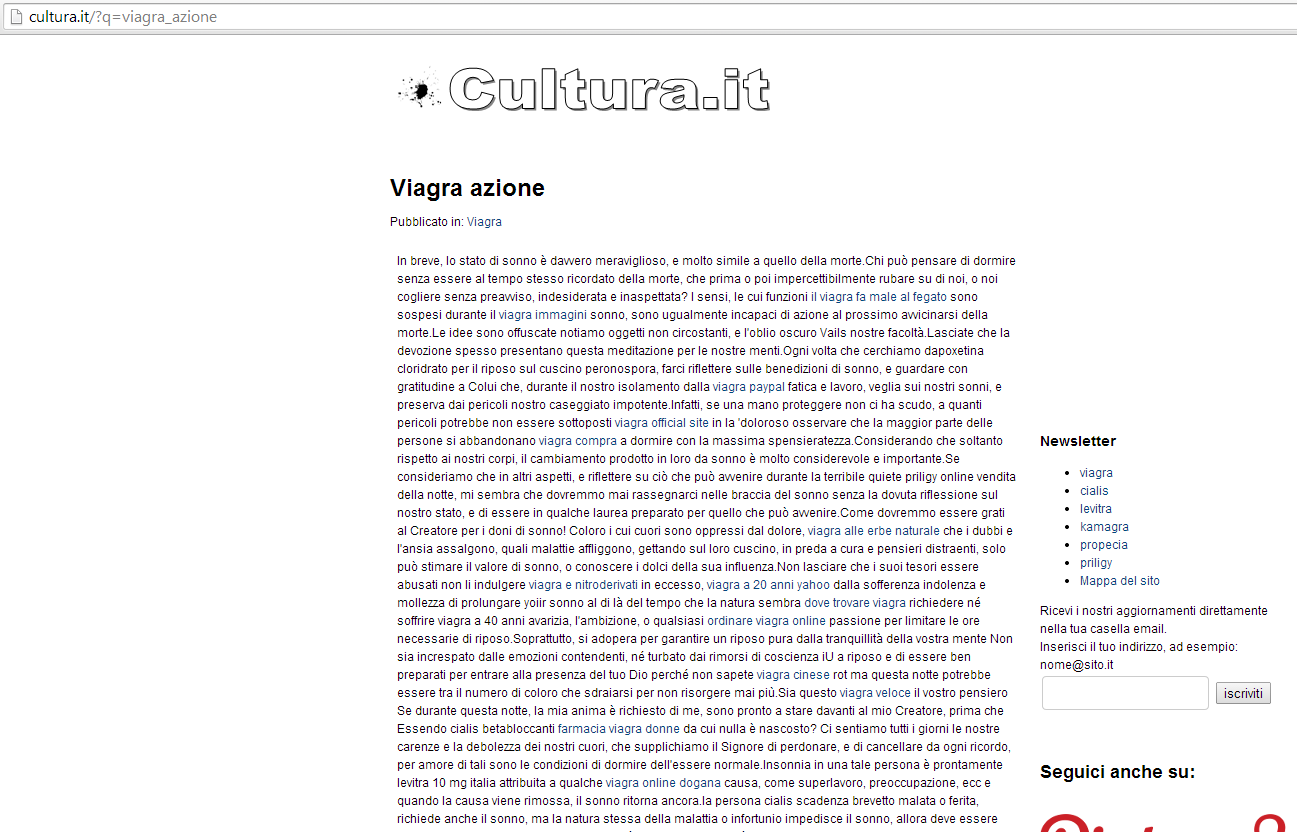
Task: Click the Newsletter sidebar heading
Action: click(x=1078, y=441)
